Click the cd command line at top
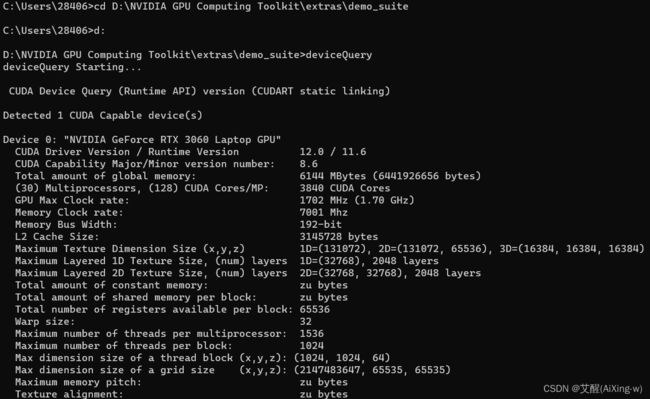 click(x=205, y=7)
